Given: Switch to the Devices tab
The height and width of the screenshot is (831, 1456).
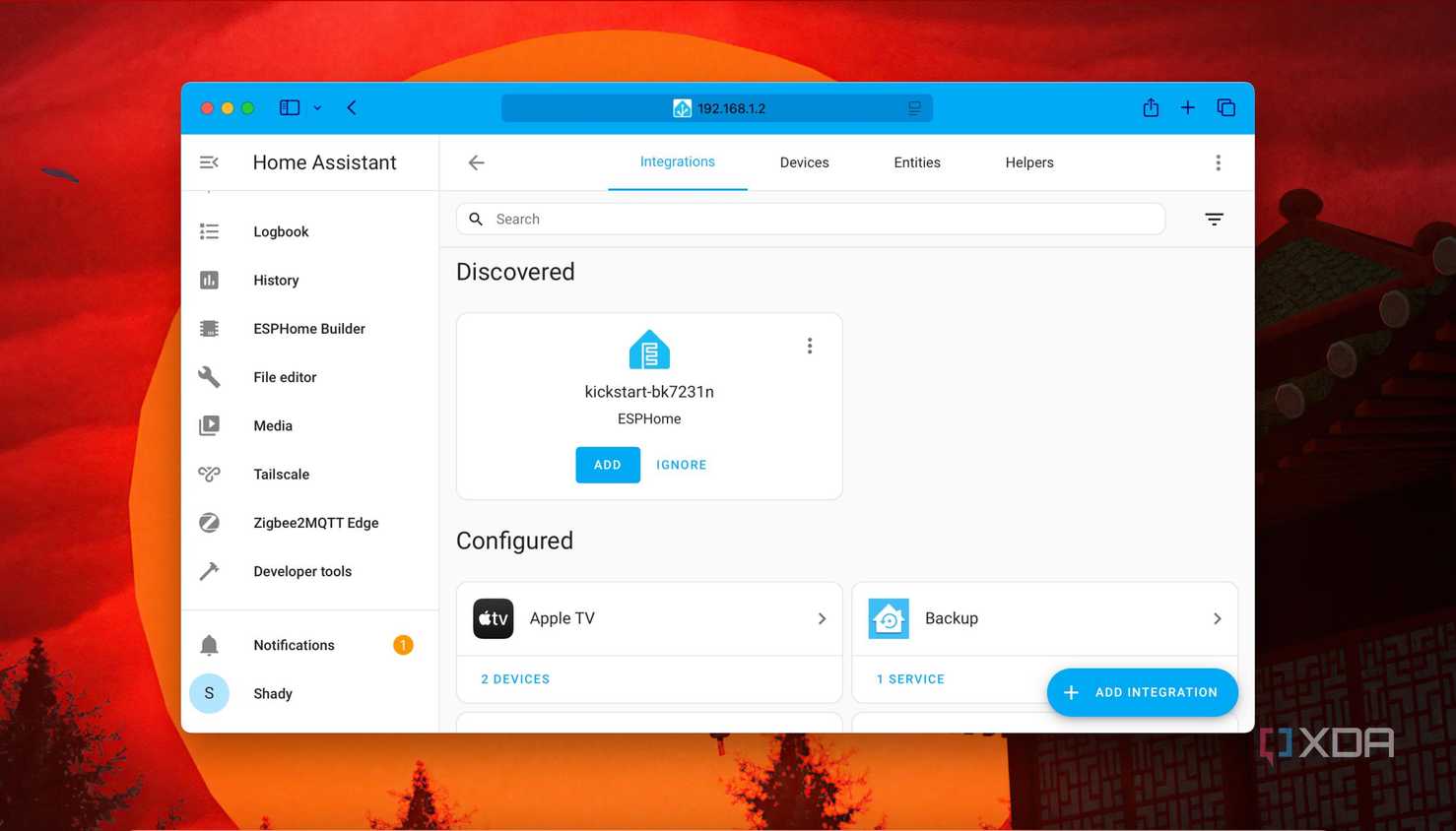Looking at the screenshot, I should 804,162.
